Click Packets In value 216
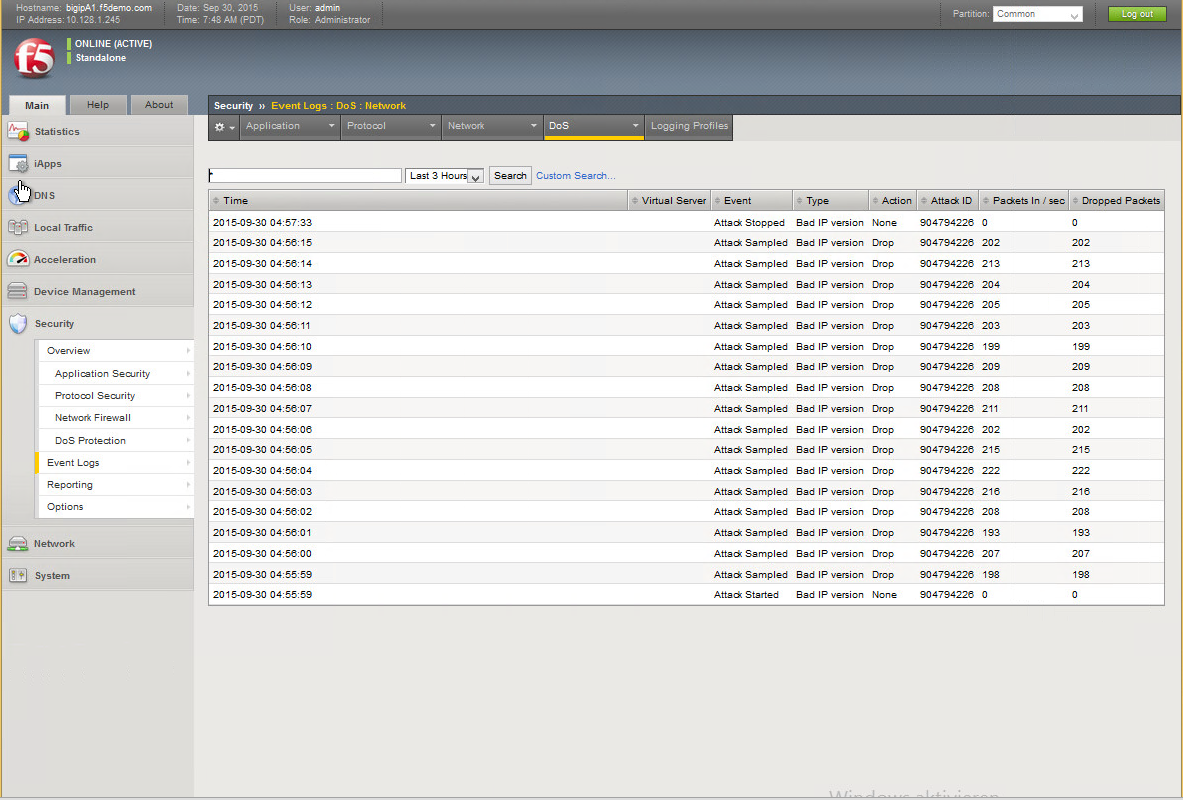1183x800 pixels. tap(991, 492)
